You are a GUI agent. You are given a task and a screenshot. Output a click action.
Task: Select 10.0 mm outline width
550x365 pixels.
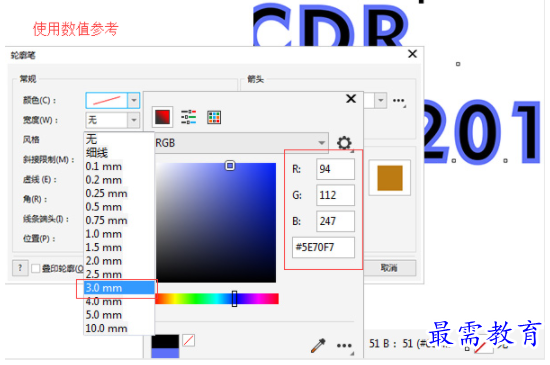pyautogui.click(x=119, y=329)
